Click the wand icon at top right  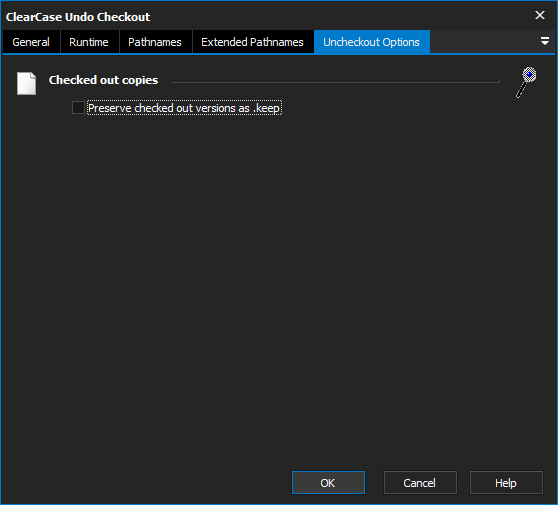coord(526,82)
